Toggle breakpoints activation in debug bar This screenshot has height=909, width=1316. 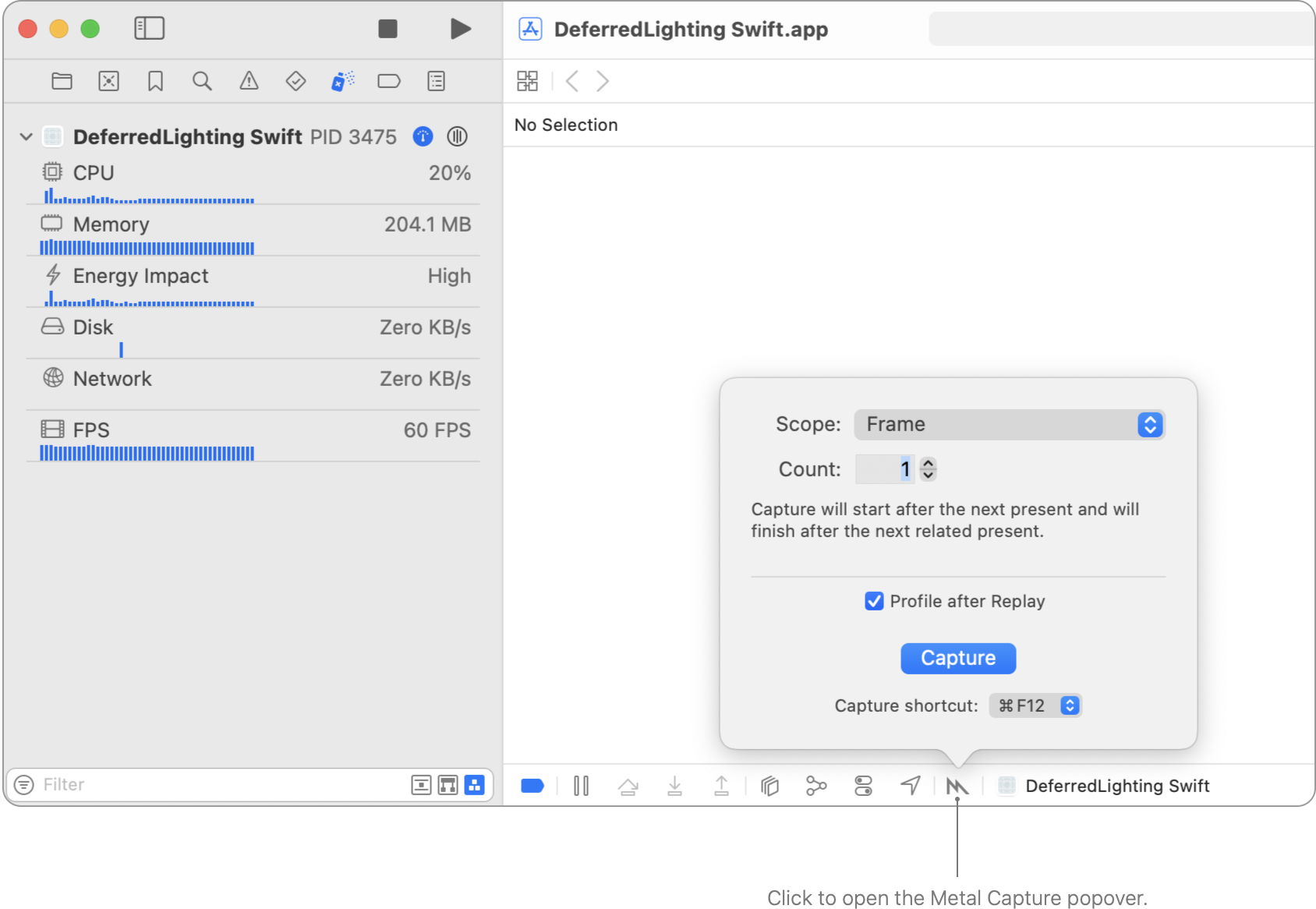pos(532,786)
